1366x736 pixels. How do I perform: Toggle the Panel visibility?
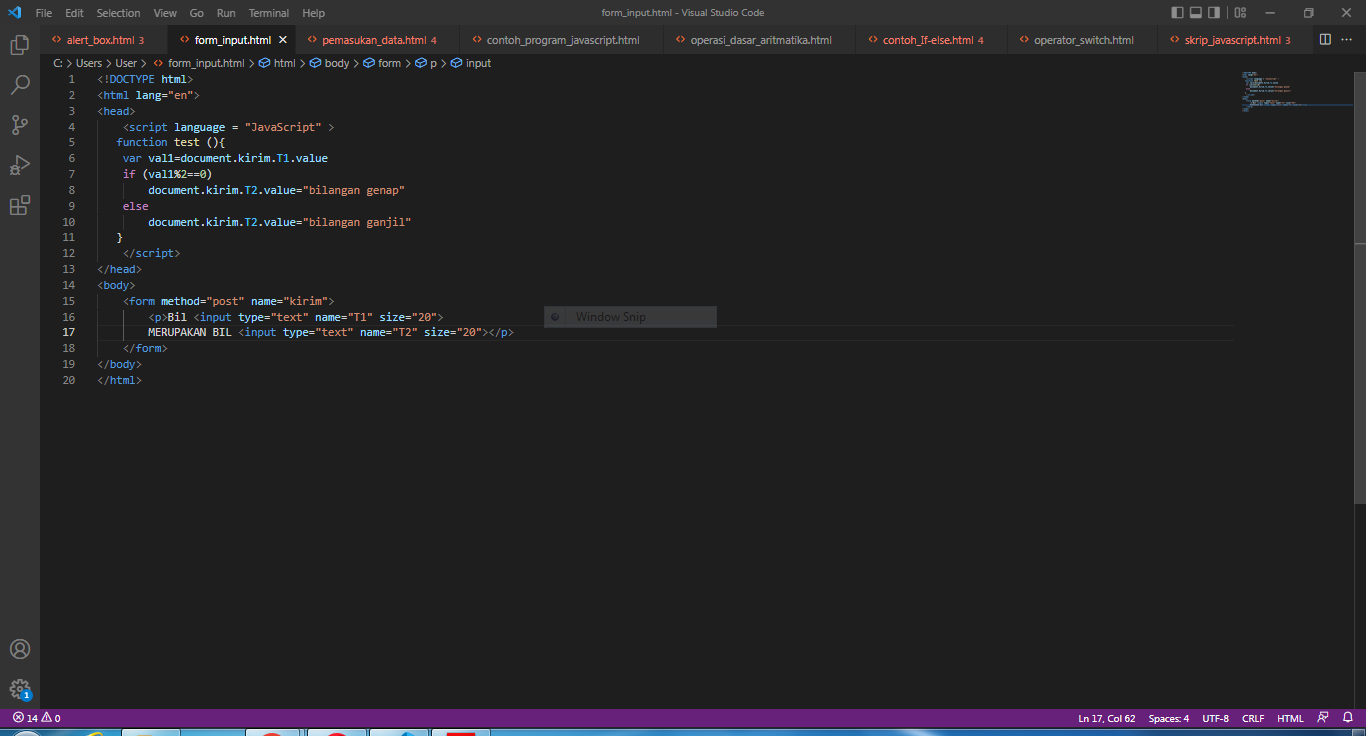pyautogui.click(x=1194, y=12)
